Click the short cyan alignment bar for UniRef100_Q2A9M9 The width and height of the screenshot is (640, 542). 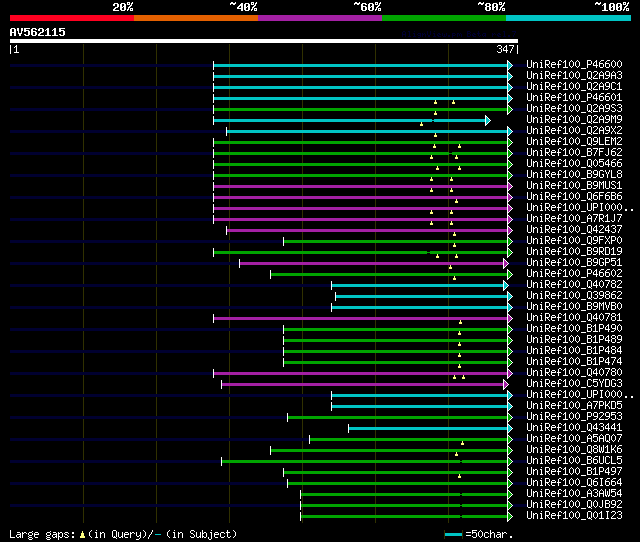click(349, 120)
